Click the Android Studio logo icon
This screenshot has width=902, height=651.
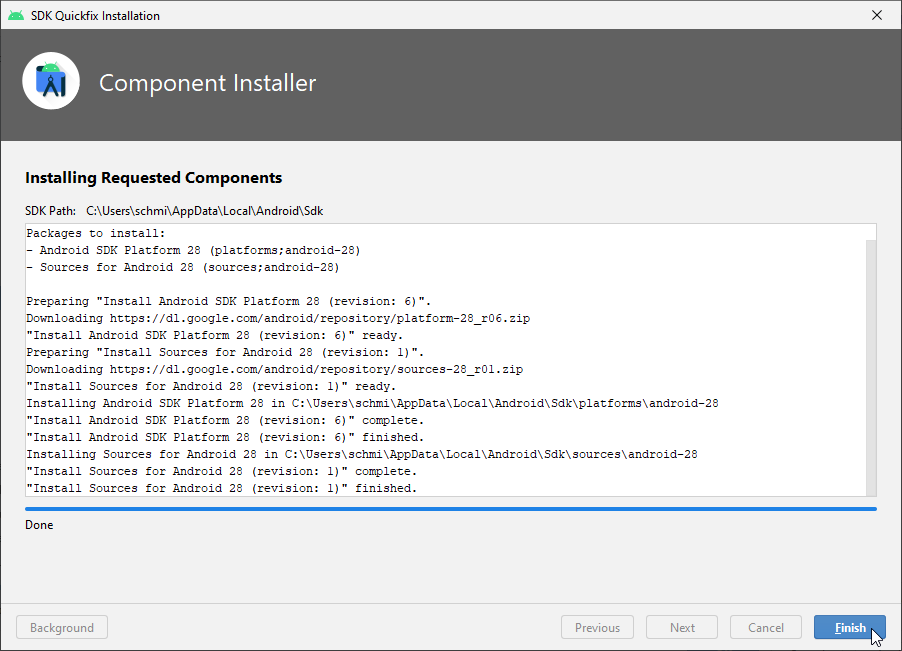pyautogui.click(x=51, y=82)
